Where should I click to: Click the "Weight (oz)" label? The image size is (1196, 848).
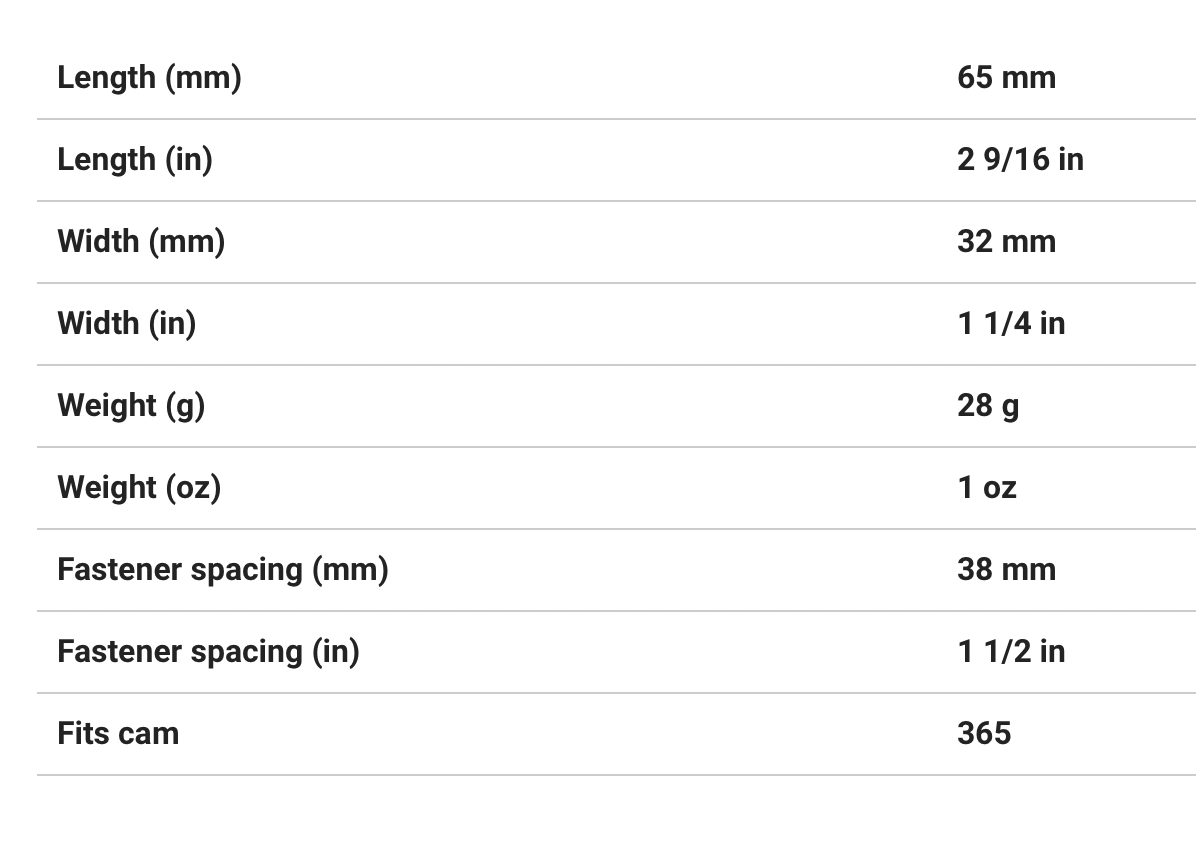click(x=139, y=487)
